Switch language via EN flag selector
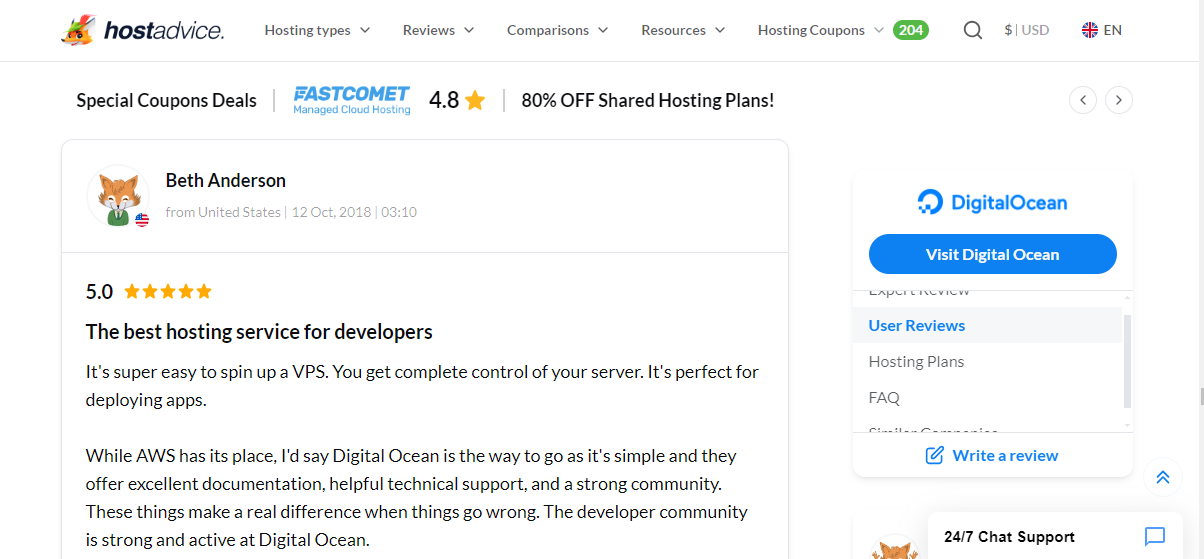Screen dimensions: 1204x559 (1102, 30)
